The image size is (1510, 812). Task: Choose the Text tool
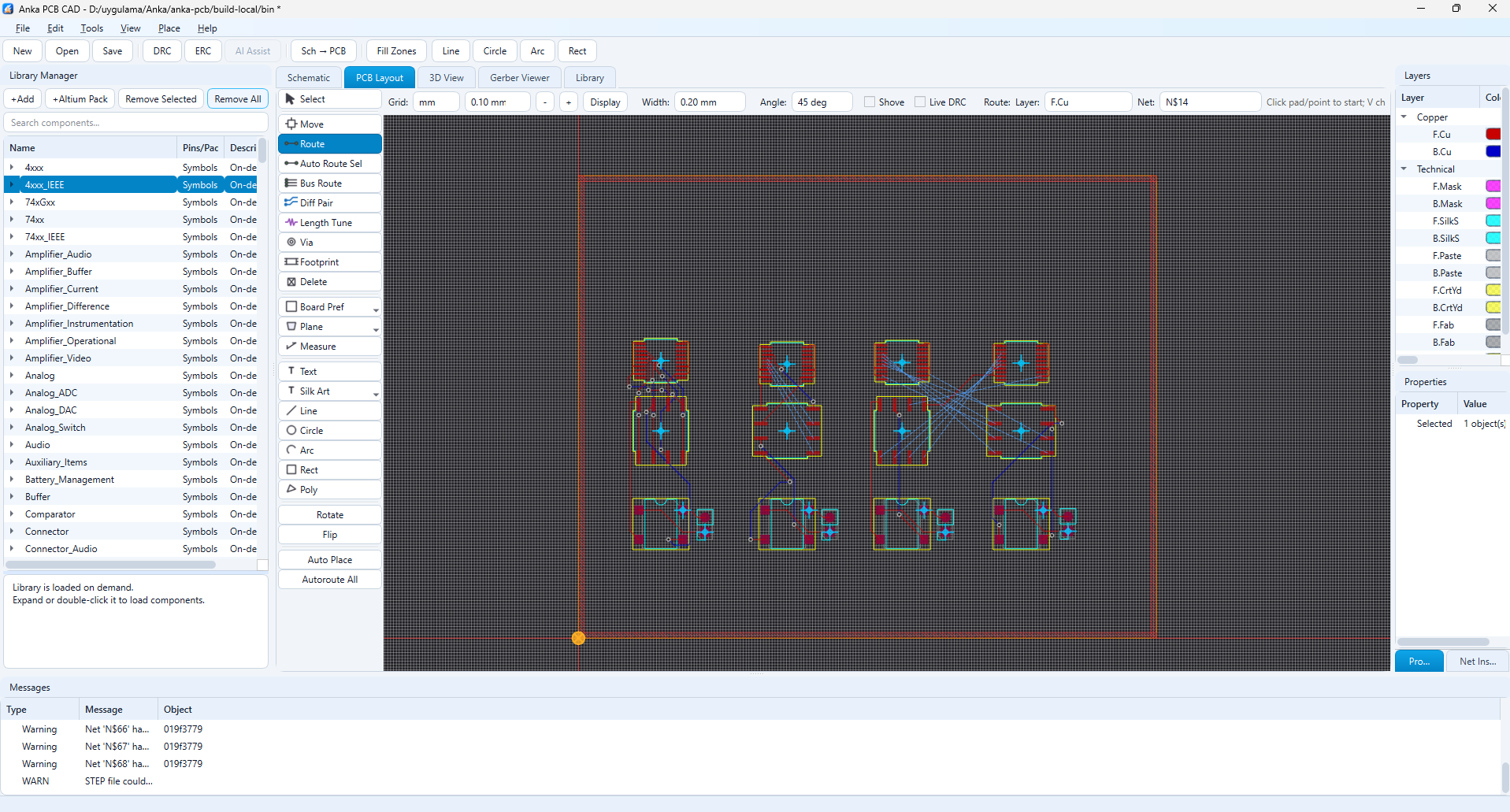point(329,372)
